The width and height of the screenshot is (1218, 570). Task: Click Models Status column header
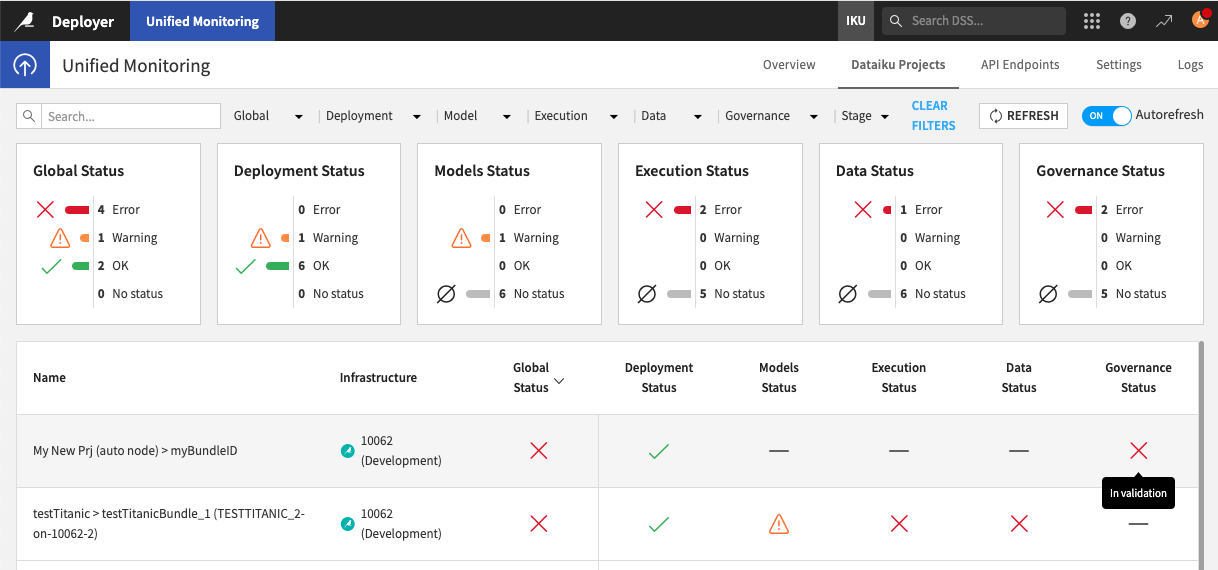pos(779,378)
